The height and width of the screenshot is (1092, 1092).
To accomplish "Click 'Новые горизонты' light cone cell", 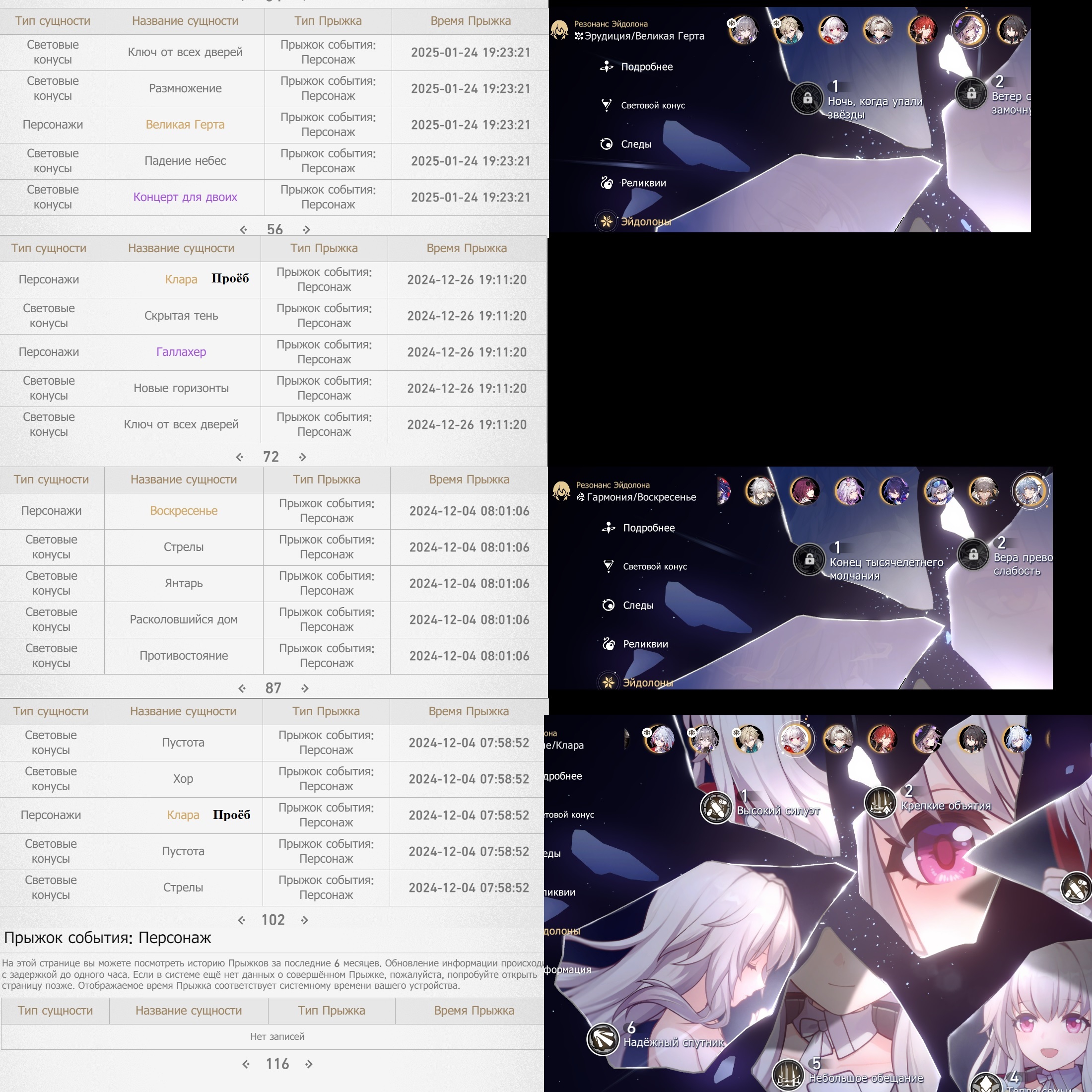I will [181, 388].
